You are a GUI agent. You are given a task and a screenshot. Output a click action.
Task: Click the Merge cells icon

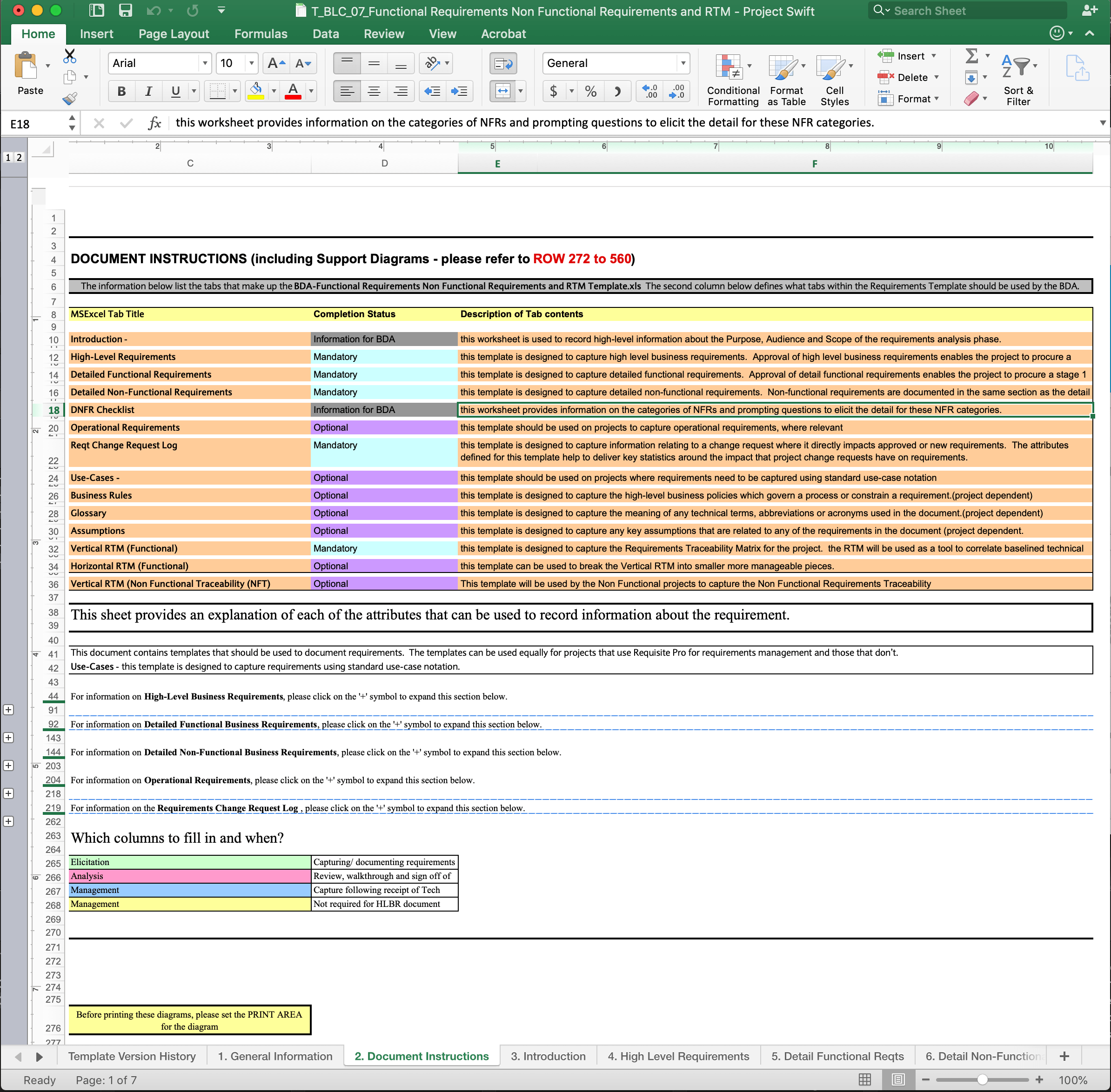click(x=502, y=91)
